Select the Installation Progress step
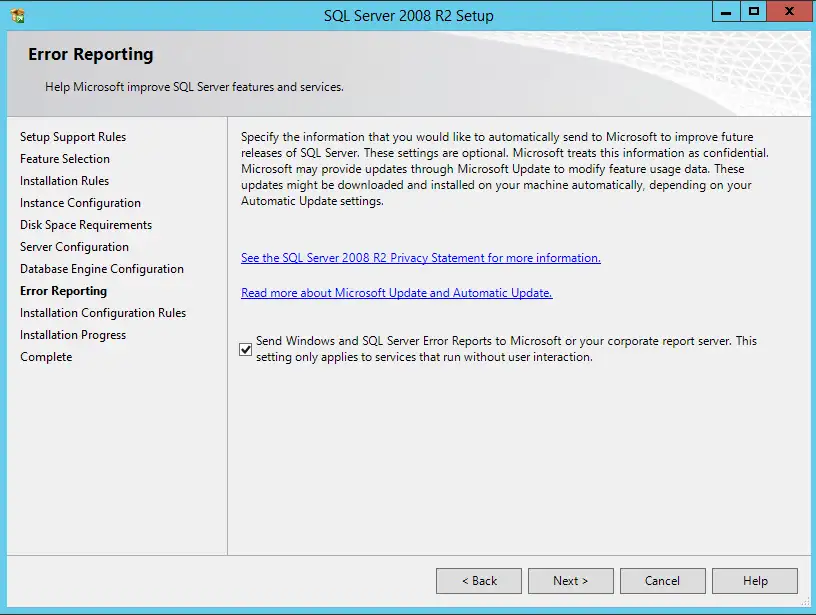The height and width of the screenshot is (615, 816). [72, 335]
